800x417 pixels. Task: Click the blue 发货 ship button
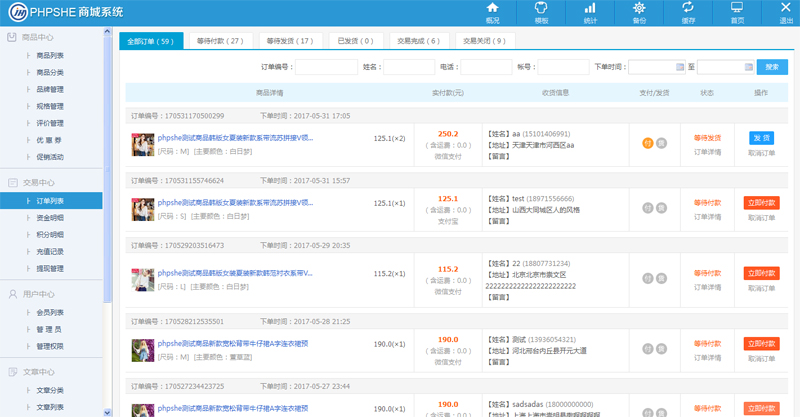(762, 138)
